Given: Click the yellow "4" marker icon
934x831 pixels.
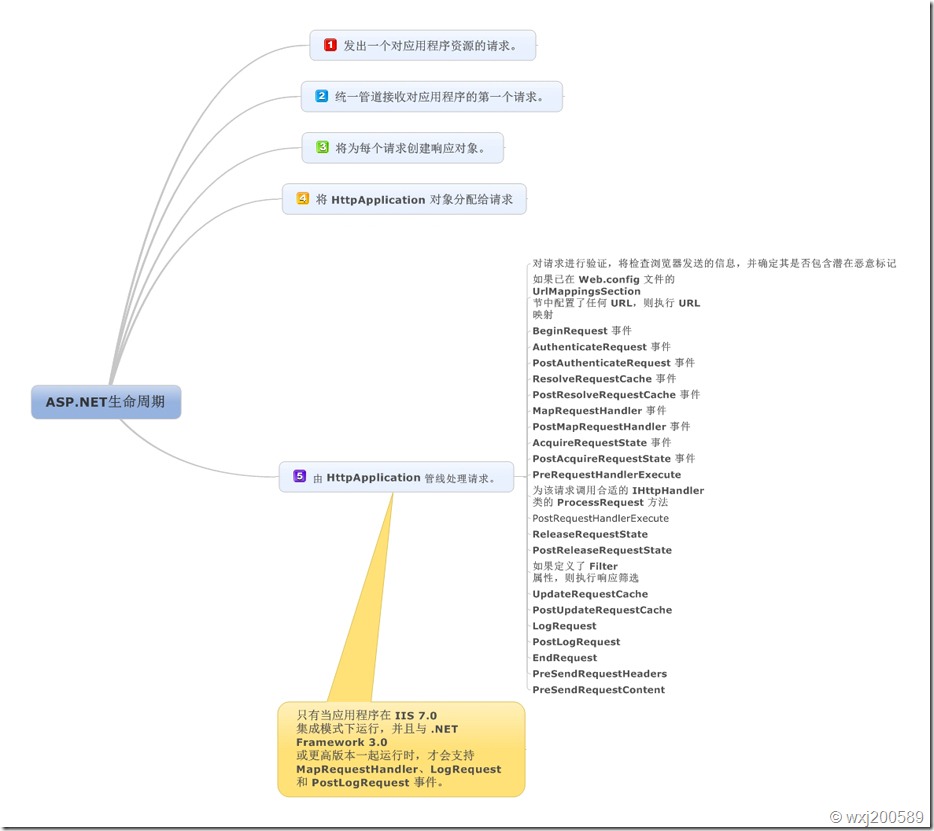Looking at the screenshot, I should point(302,199).
